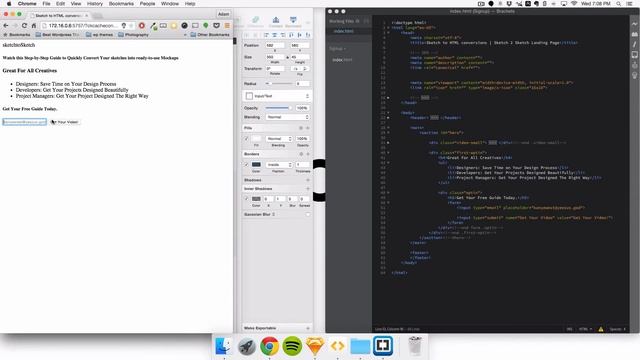Align layer to horizontal center in Sketch inspector
Image resolution: width=640 pixels, height=360 pixels.
click(274, 35)
